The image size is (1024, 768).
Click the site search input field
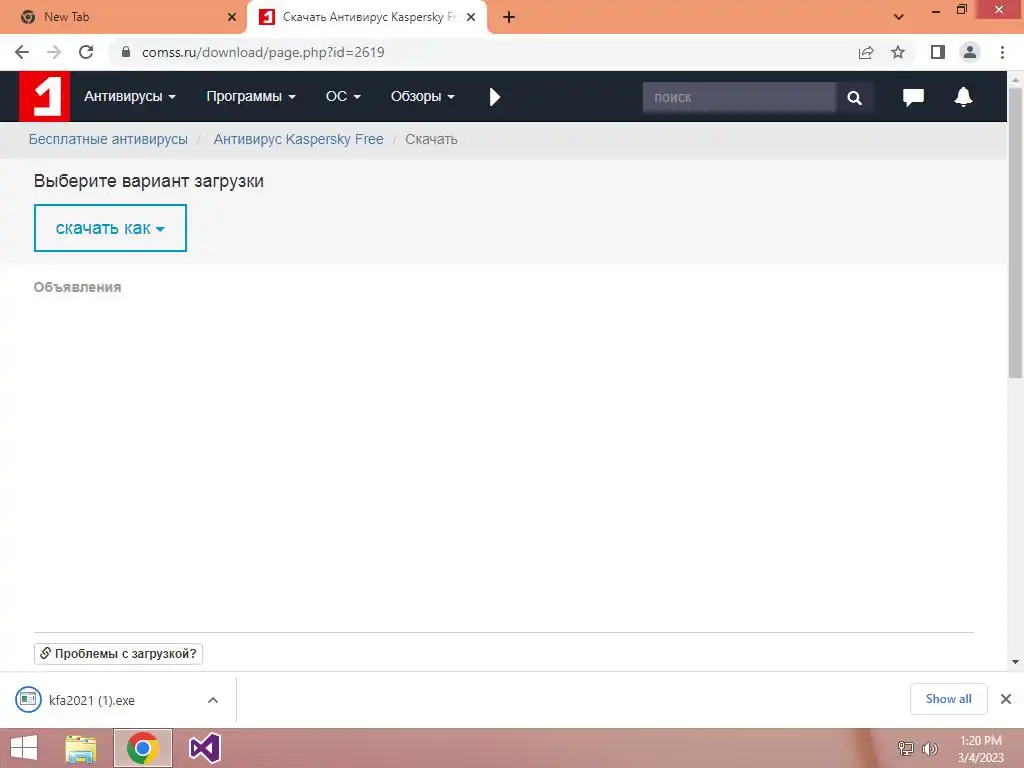739,97
